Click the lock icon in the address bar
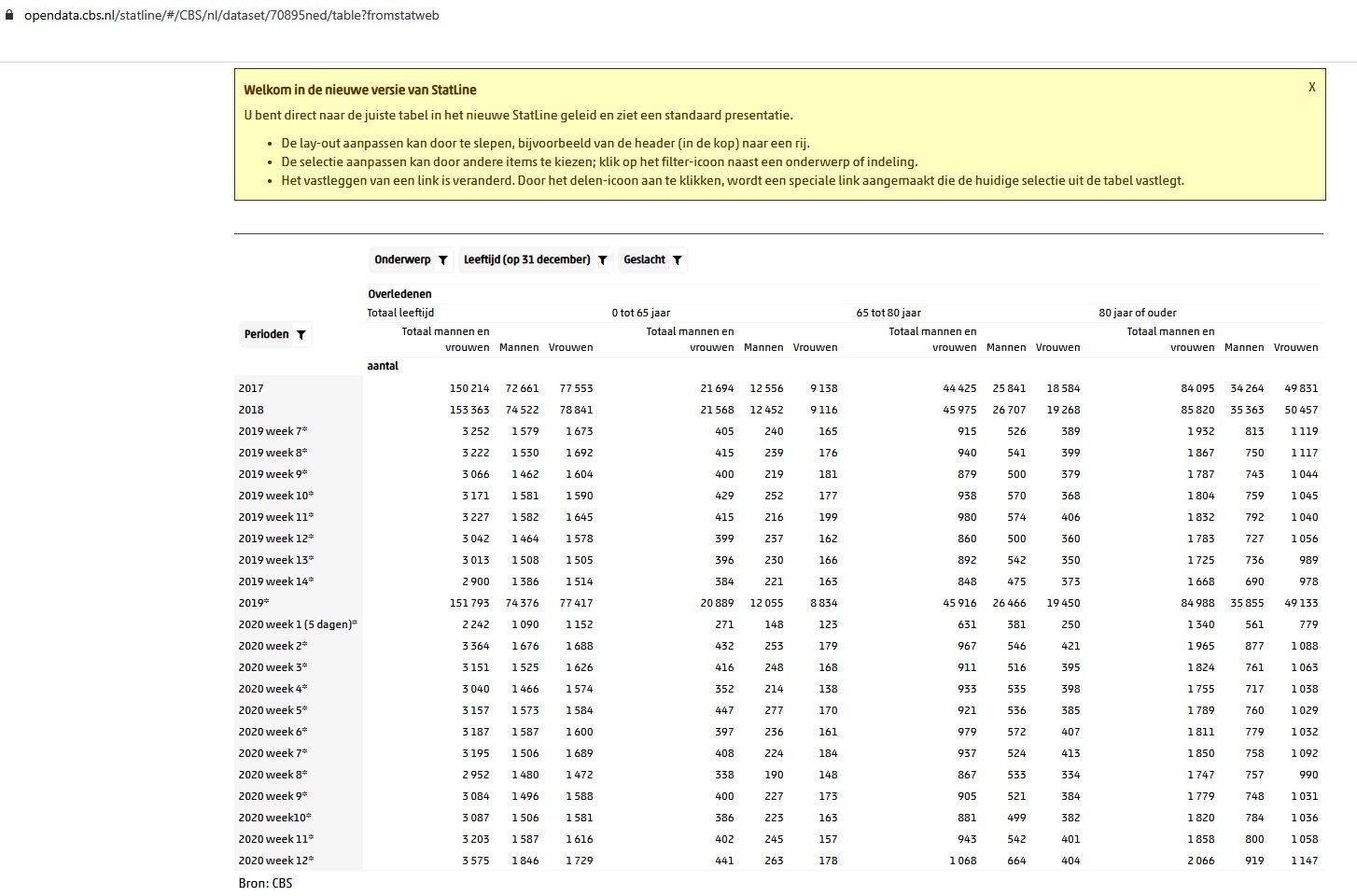Screen dimensions: 1357x896 tap(10, 16)
